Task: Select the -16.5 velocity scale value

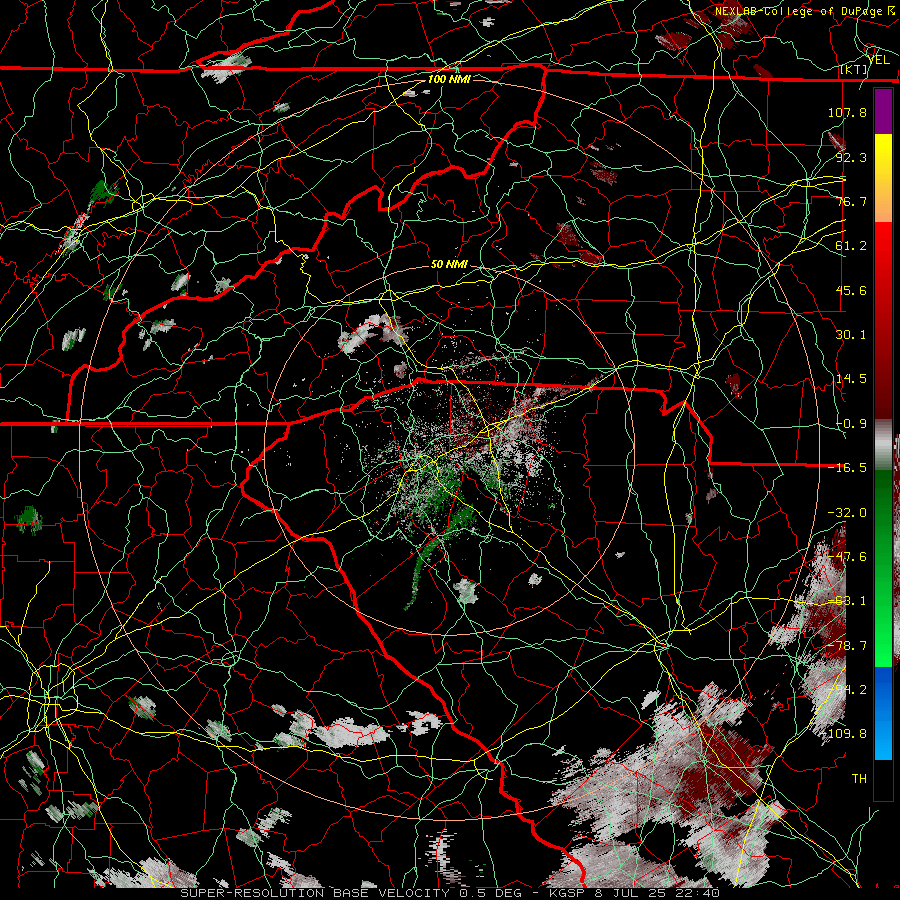Action: (847, 468)
